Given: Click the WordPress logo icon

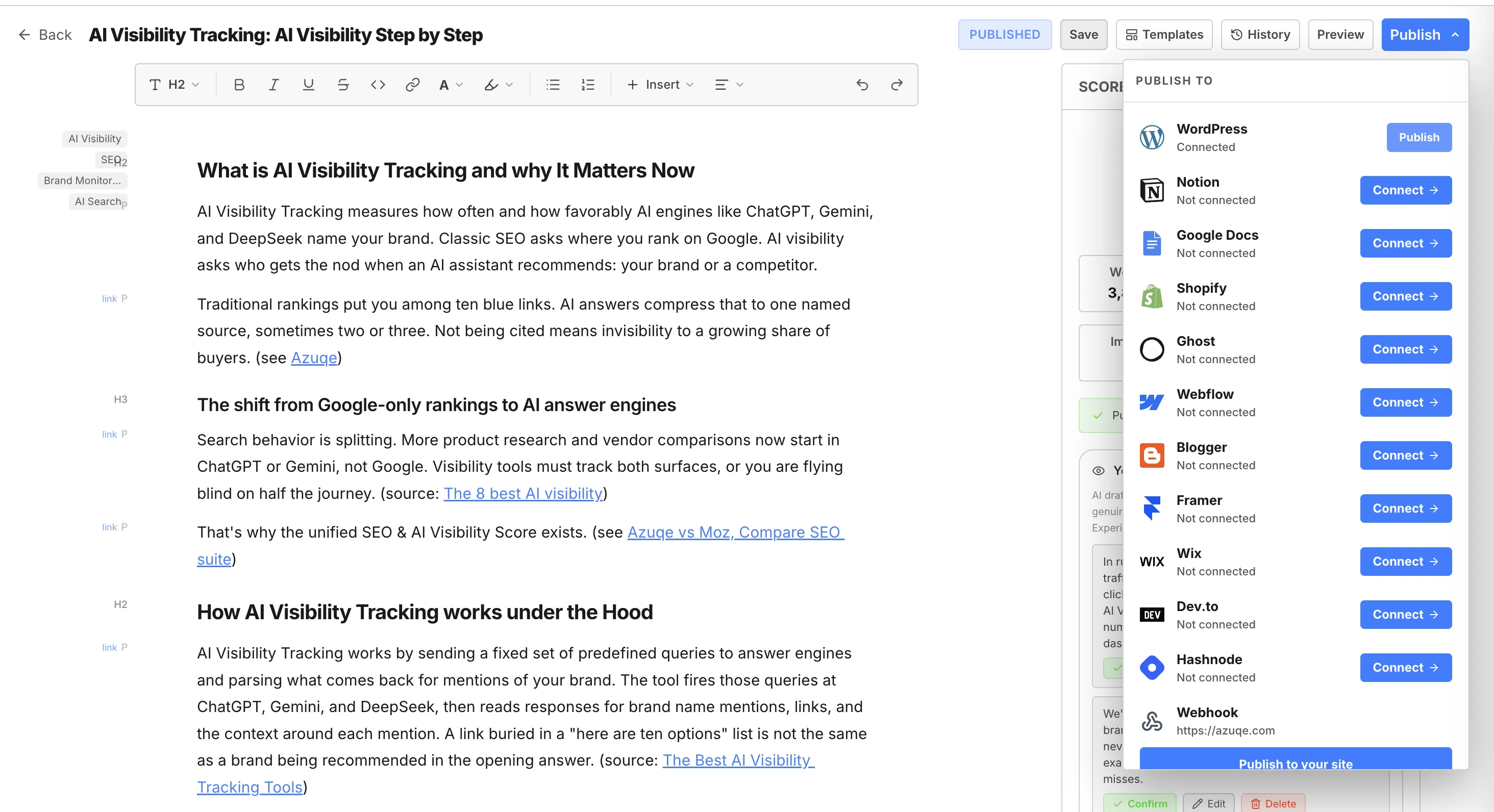Looking at the screenshot, I should click(x=1152, y=137).
